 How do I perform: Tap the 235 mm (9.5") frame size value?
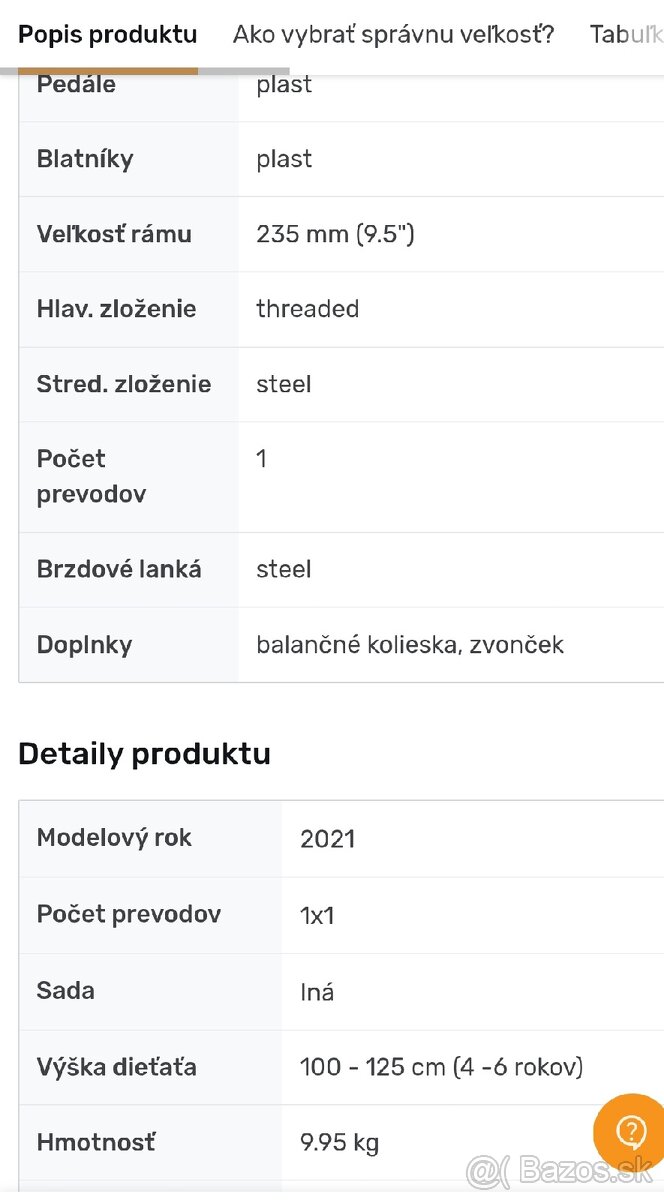[x=335, y=234]
